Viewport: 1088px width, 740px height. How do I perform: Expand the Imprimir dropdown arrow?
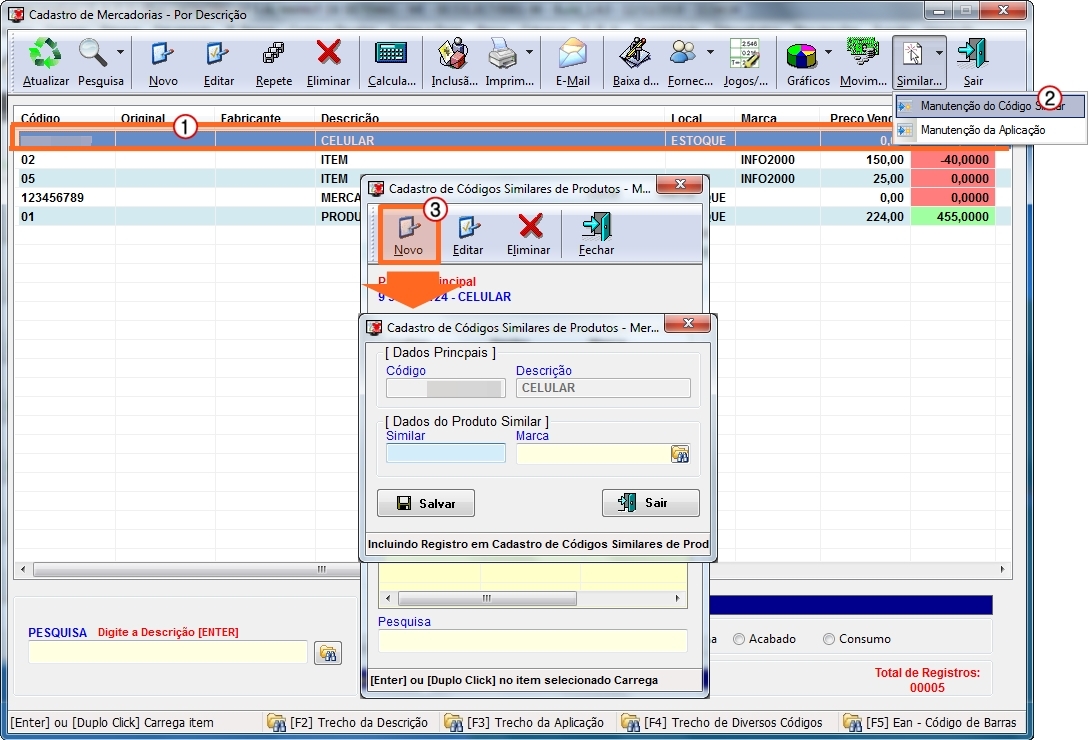click(x=529, y=52)
